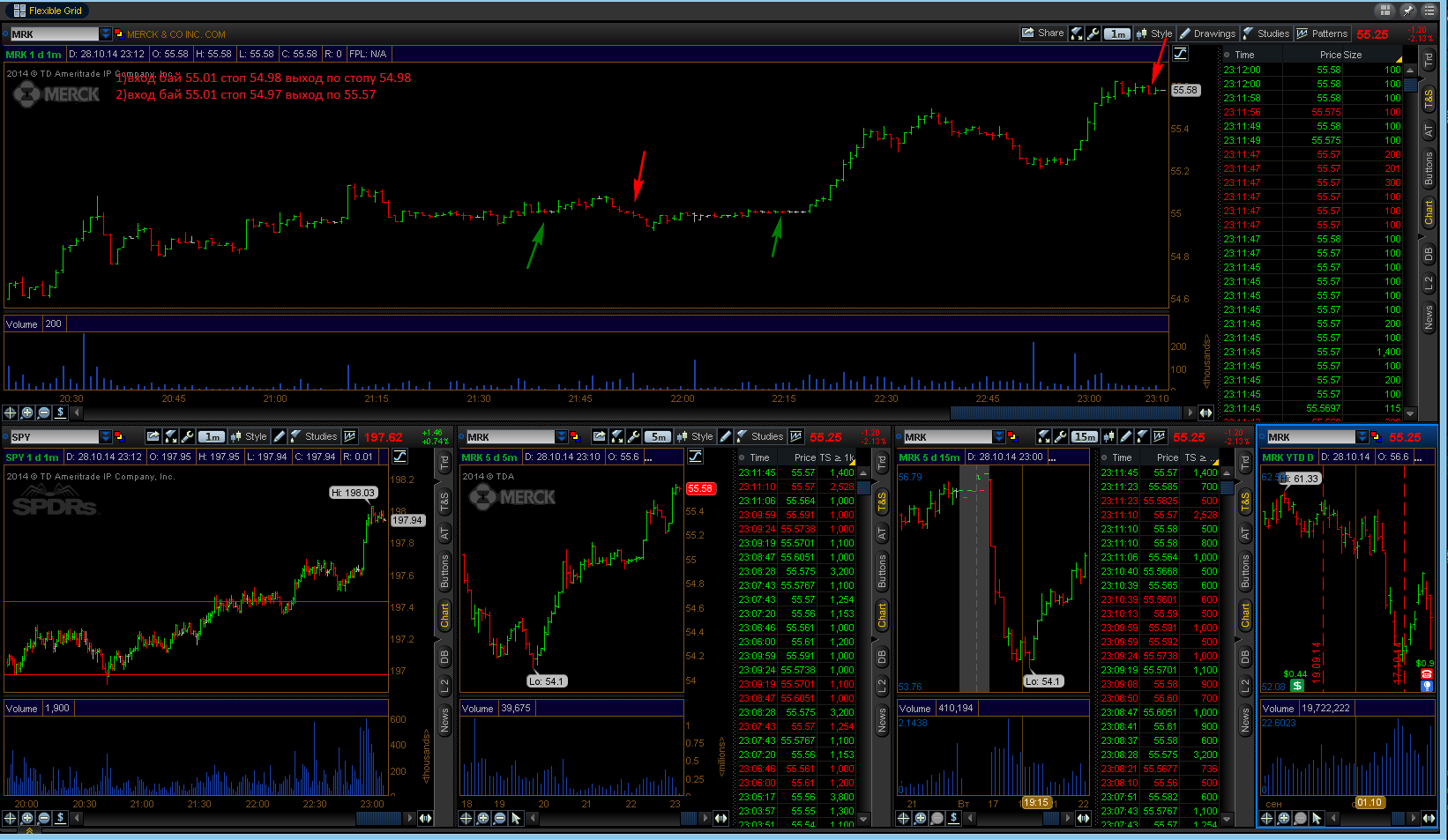Click the zoom out icon under main chart
The image size is (1448, 840).
(44, 413)
